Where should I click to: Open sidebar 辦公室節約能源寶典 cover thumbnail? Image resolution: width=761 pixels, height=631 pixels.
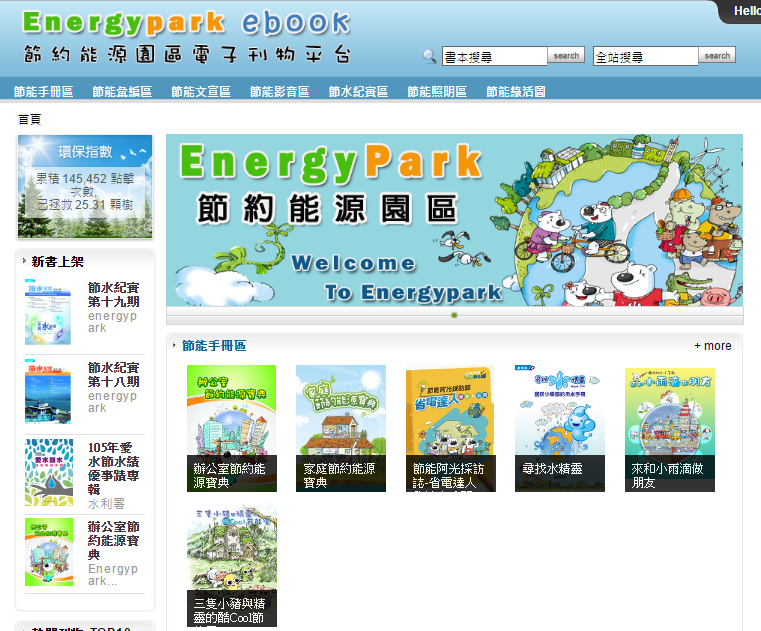[x=49, y=552]
